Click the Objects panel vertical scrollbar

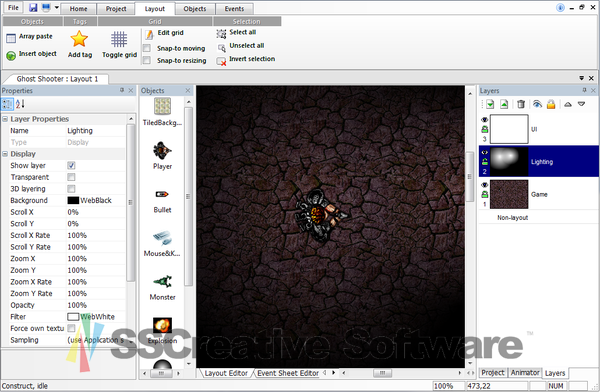[188, 196]
